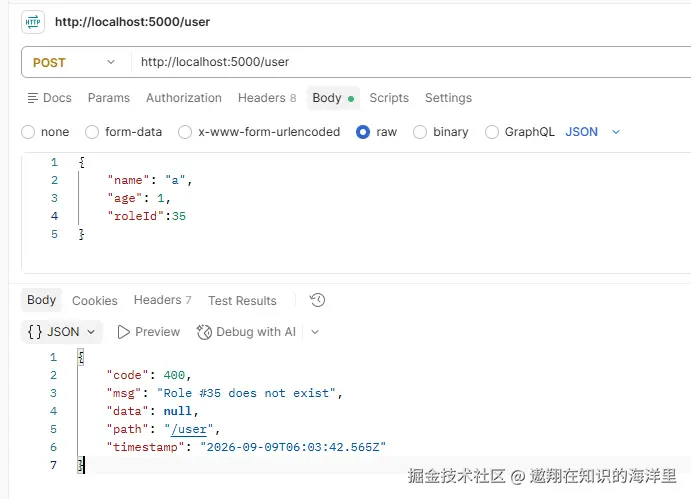This screenshot has width=691, height=499.
Task: Follow the /user path link in response
Action: (189, 429)
